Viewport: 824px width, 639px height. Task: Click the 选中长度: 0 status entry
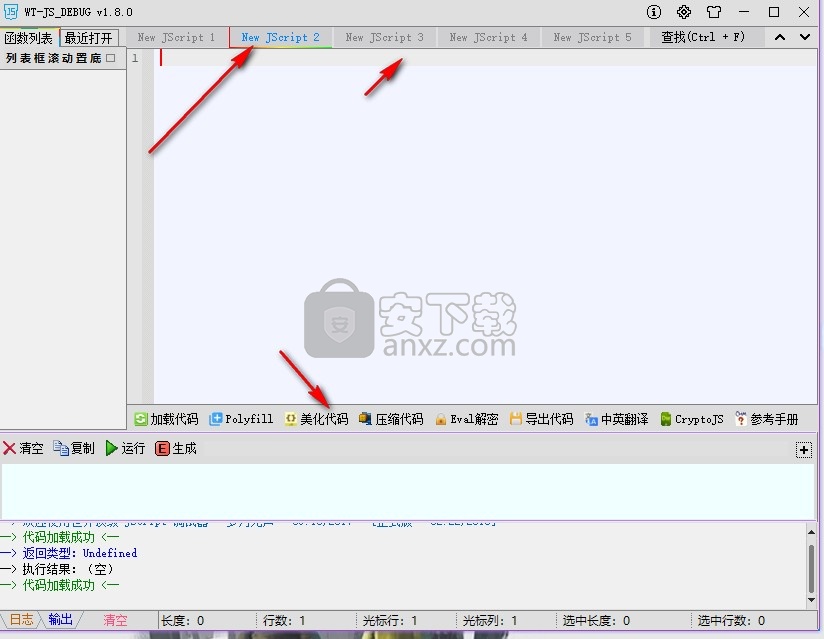[596, 621]
